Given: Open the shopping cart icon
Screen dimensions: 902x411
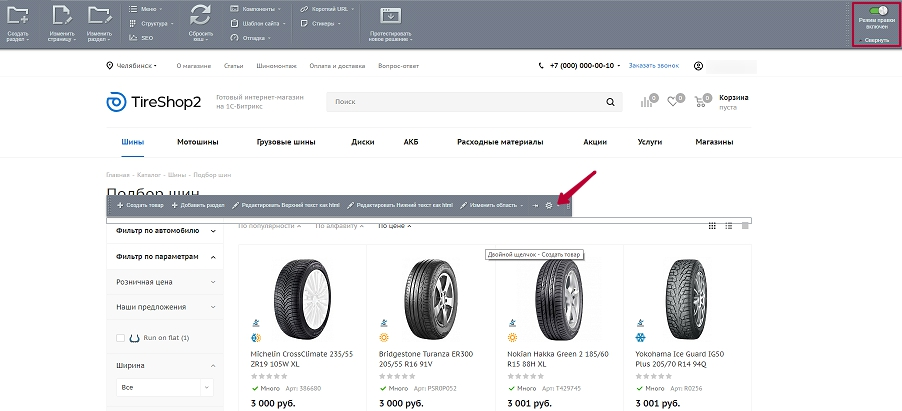Looking at the screenshot, I should (701, 102).
